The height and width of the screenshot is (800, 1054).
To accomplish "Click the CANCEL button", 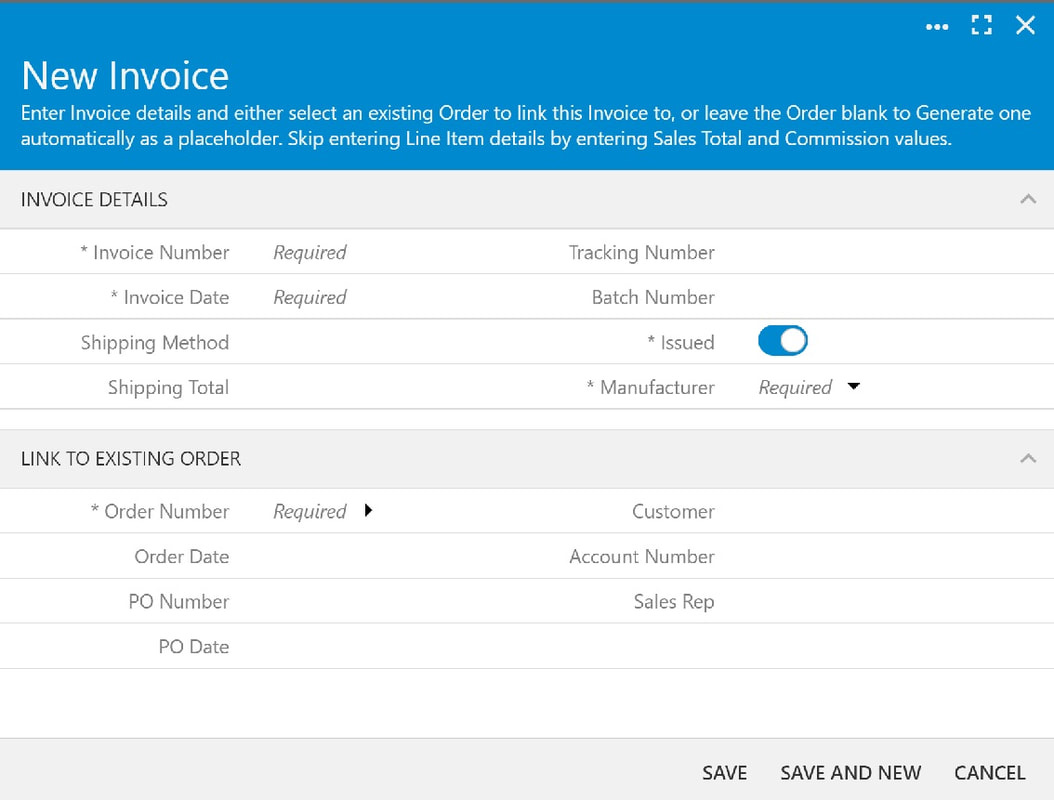I will pyautogui.click(x=989, y=773).
